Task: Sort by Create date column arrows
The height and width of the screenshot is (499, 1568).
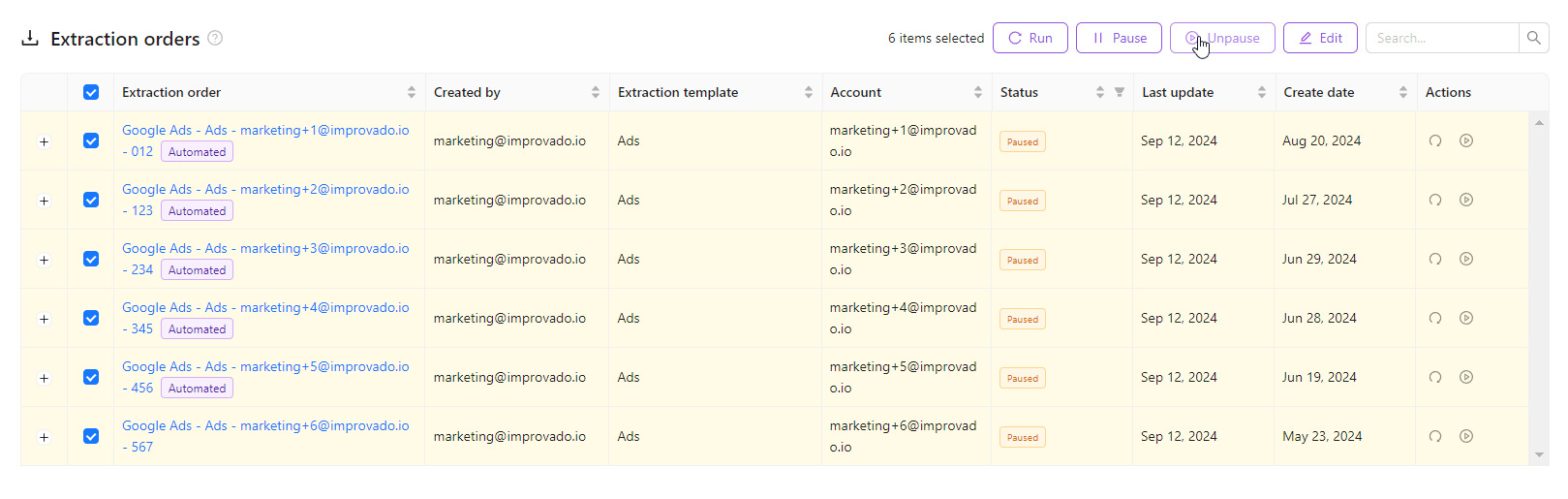Action: tap(1403, 92)
